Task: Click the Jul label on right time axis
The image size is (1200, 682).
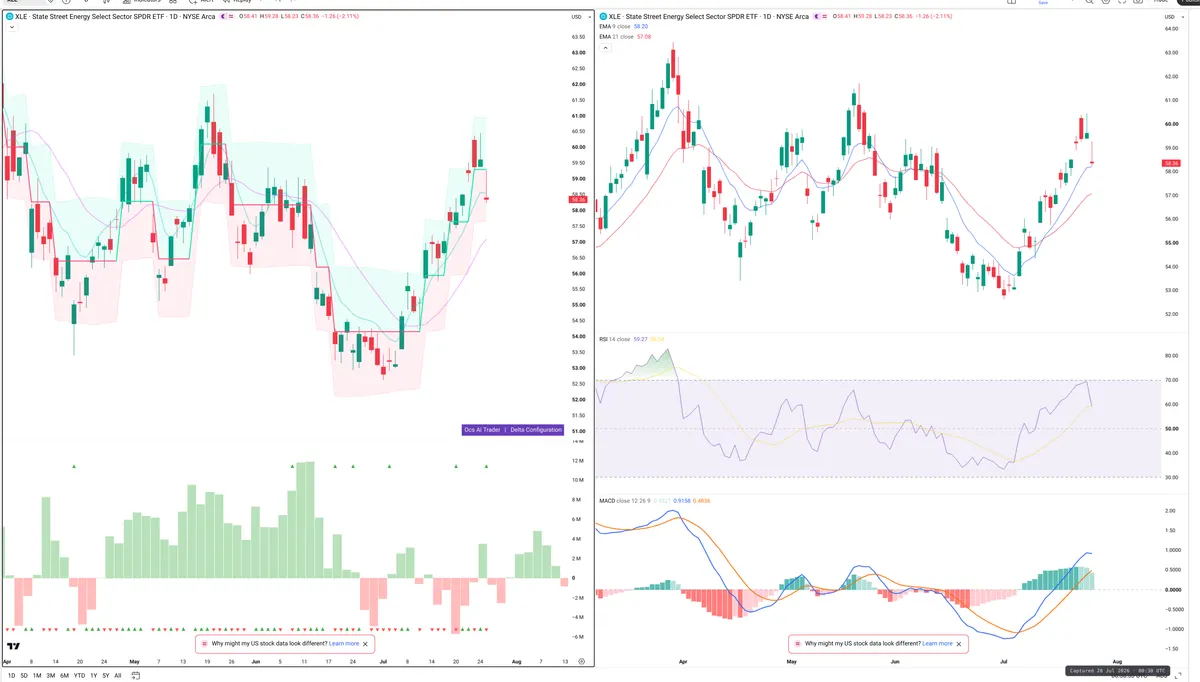Action: tap(1003, 662)
